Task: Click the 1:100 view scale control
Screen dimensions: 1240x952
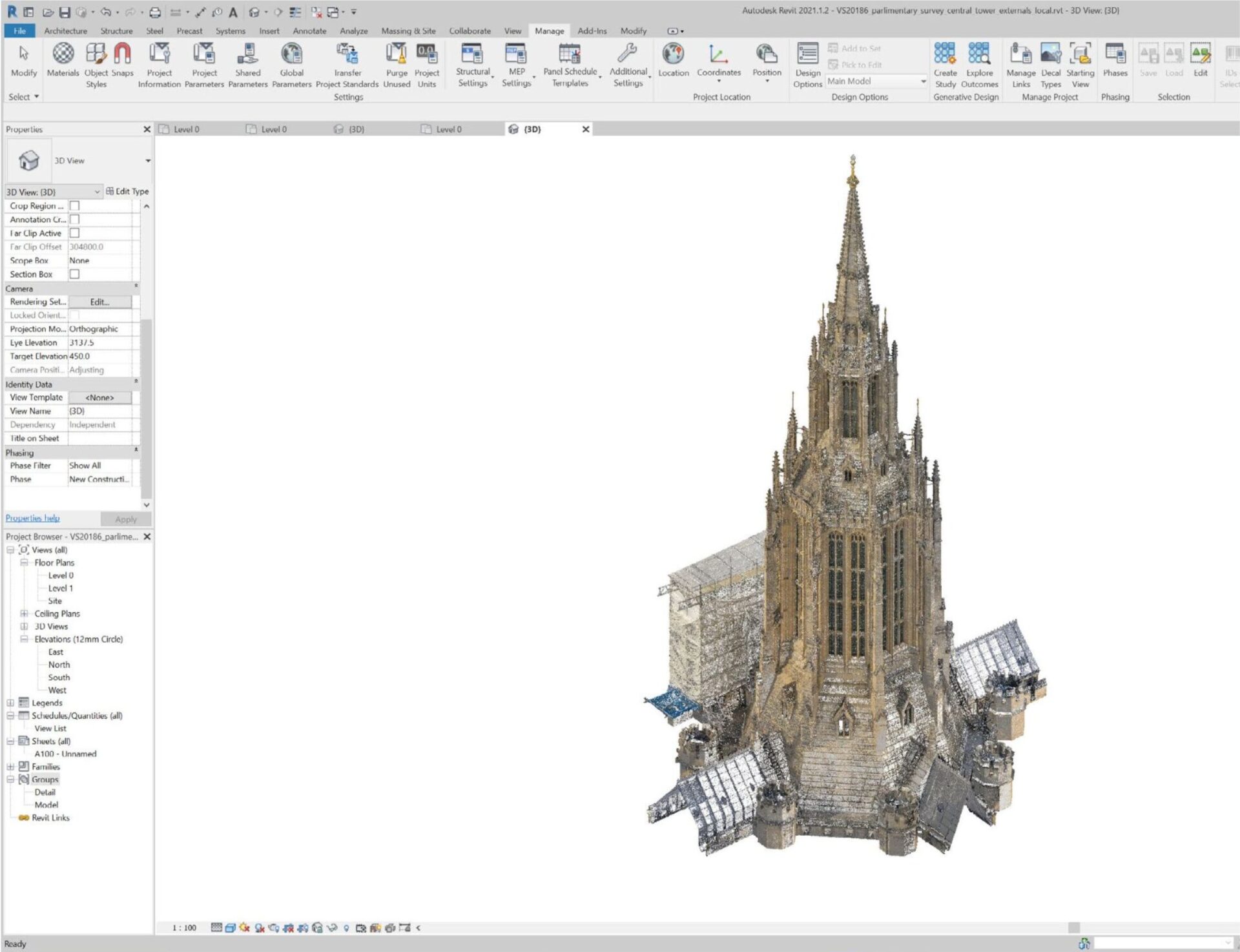Action: coord(184,928)
